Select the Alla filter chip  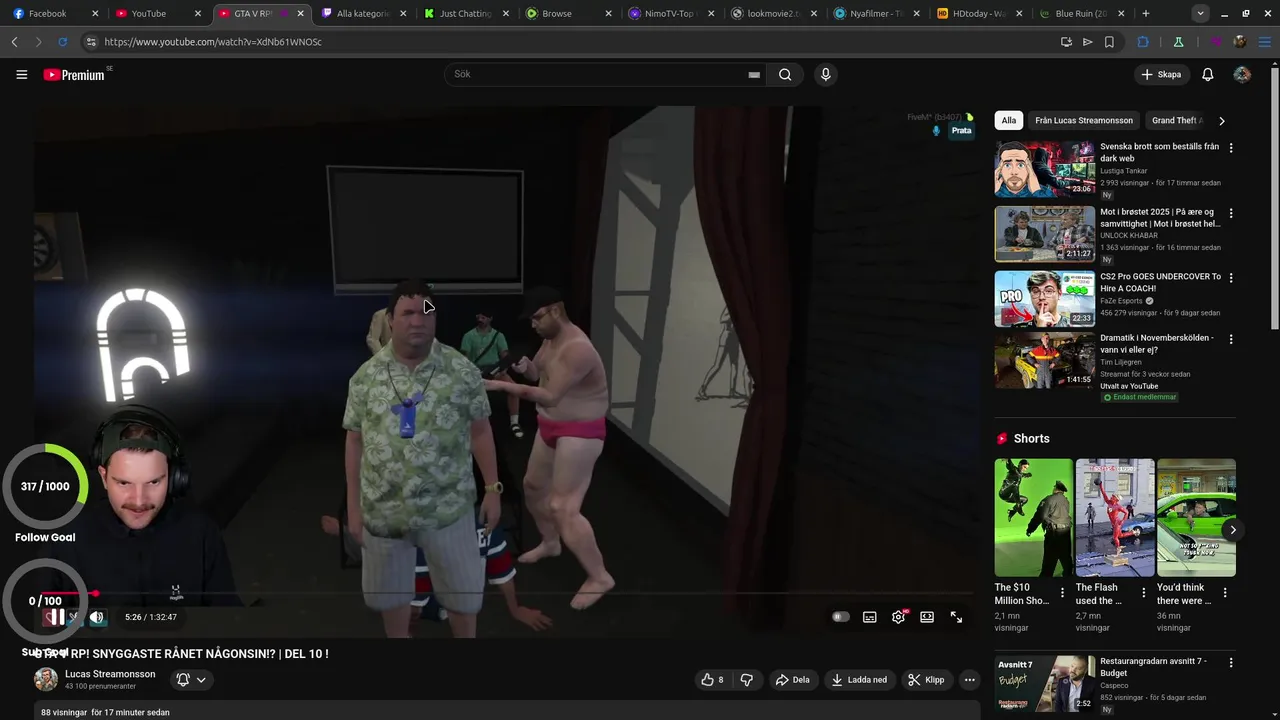click(x=1009, y=120)
